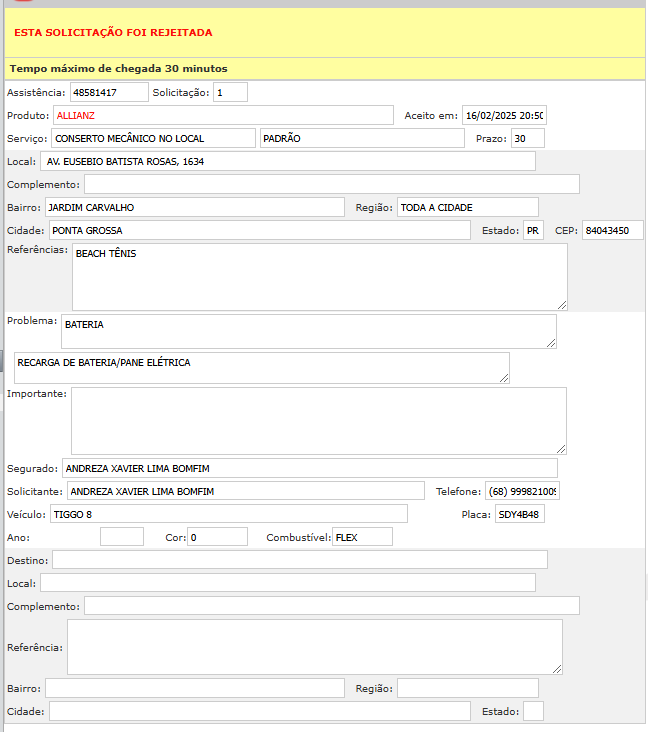Screen dimensions: 648x732
Task: Select the Solicitação number field
Action: (x=230, y=93)
